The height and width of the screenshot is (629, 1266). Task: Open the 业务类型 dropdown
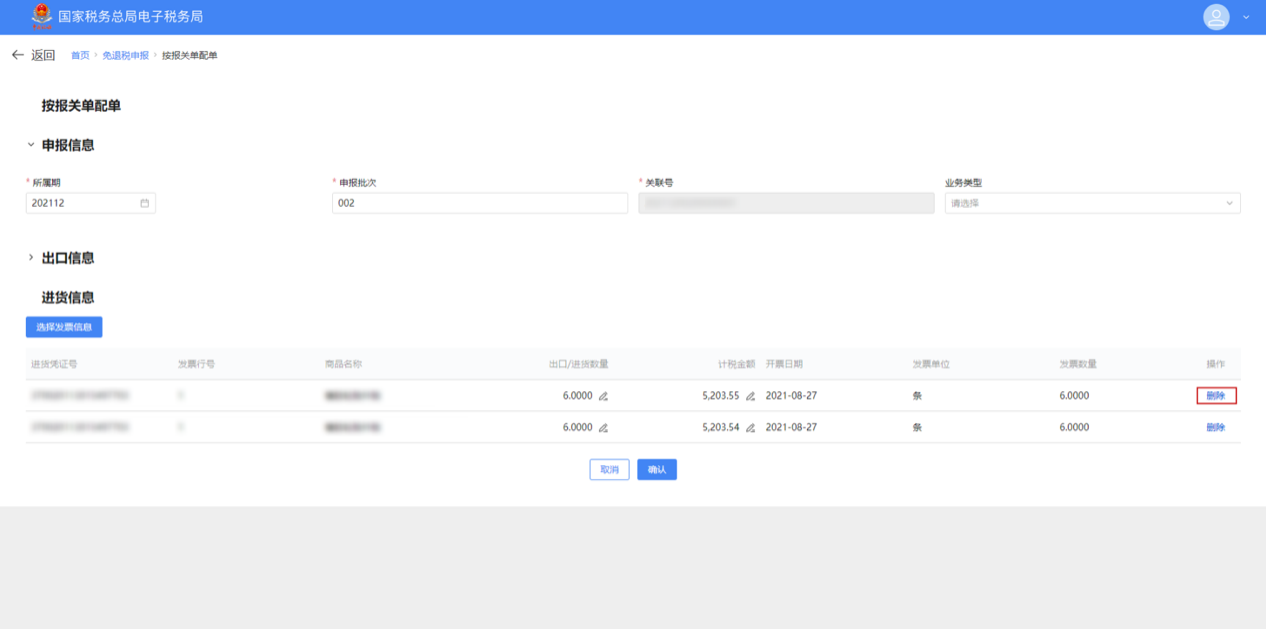coord(1092,203)
